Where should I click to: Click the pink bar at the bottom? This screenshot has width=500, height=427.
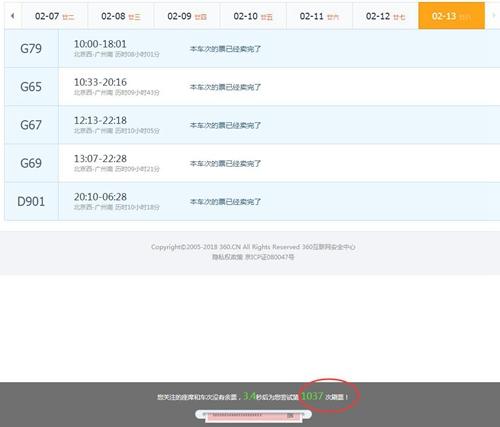tap(254, 417)
